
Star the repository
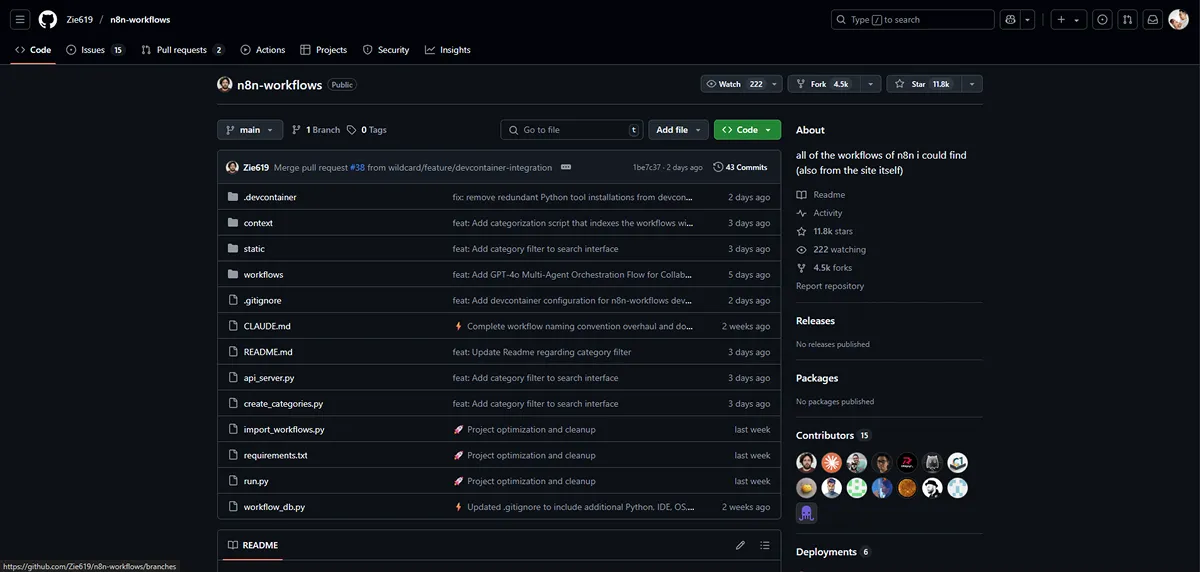(x=922, y=84)
